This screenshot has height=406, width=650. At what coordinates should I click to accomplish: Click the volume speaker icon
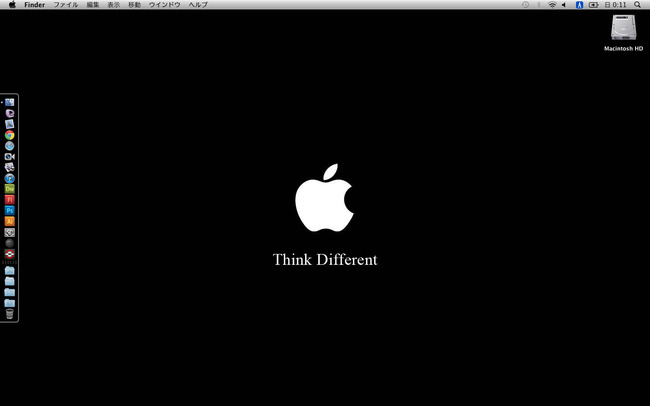(564, 5)
